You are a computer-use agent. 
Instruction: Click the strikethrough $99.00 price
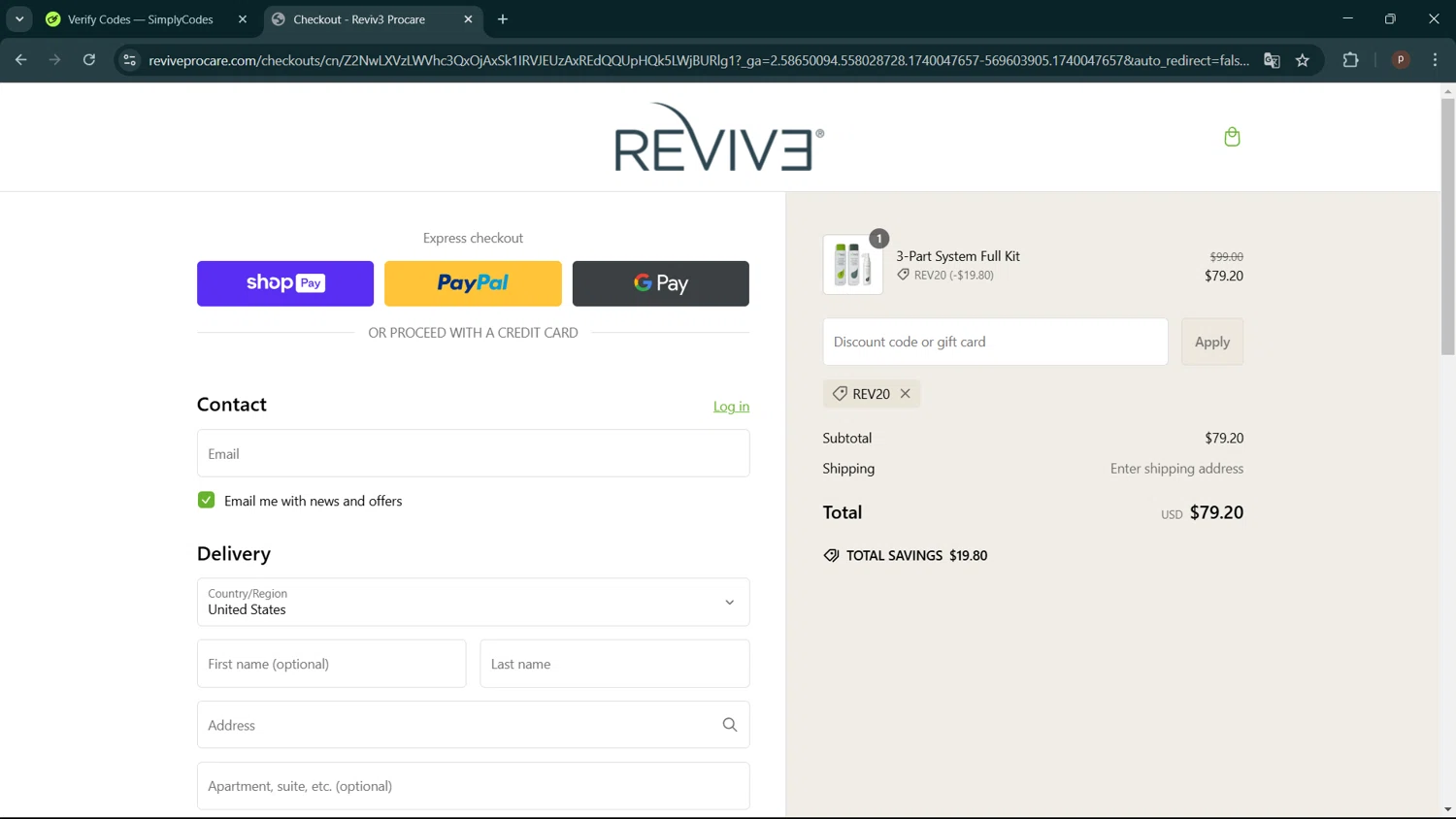[x=1226, y=256]
